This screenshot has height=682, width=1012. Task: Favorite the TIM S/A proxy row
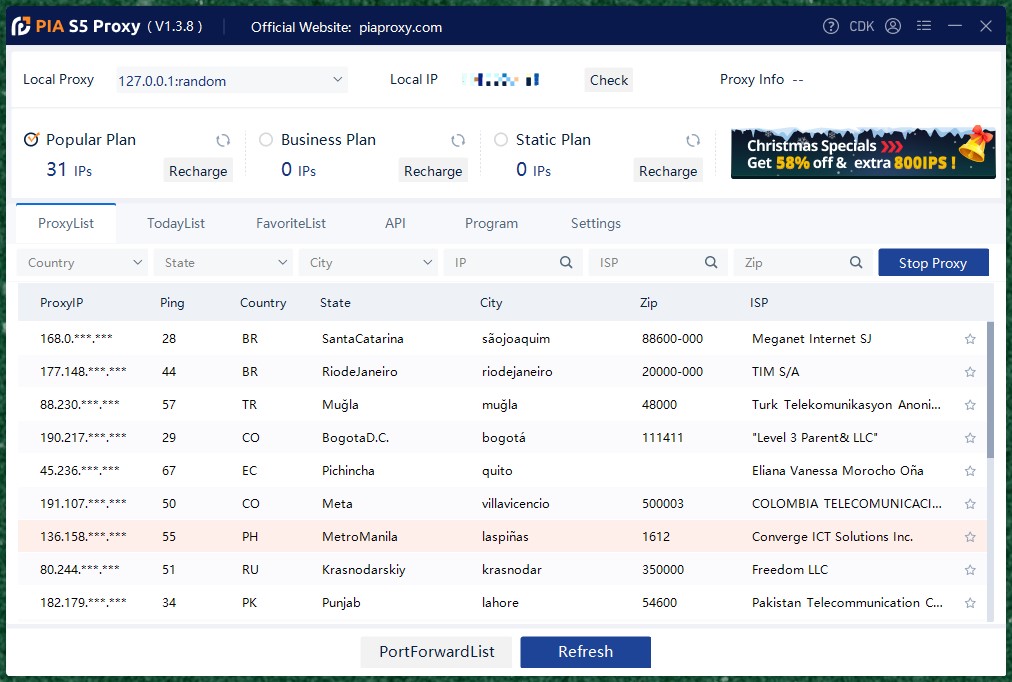point(970,372)
